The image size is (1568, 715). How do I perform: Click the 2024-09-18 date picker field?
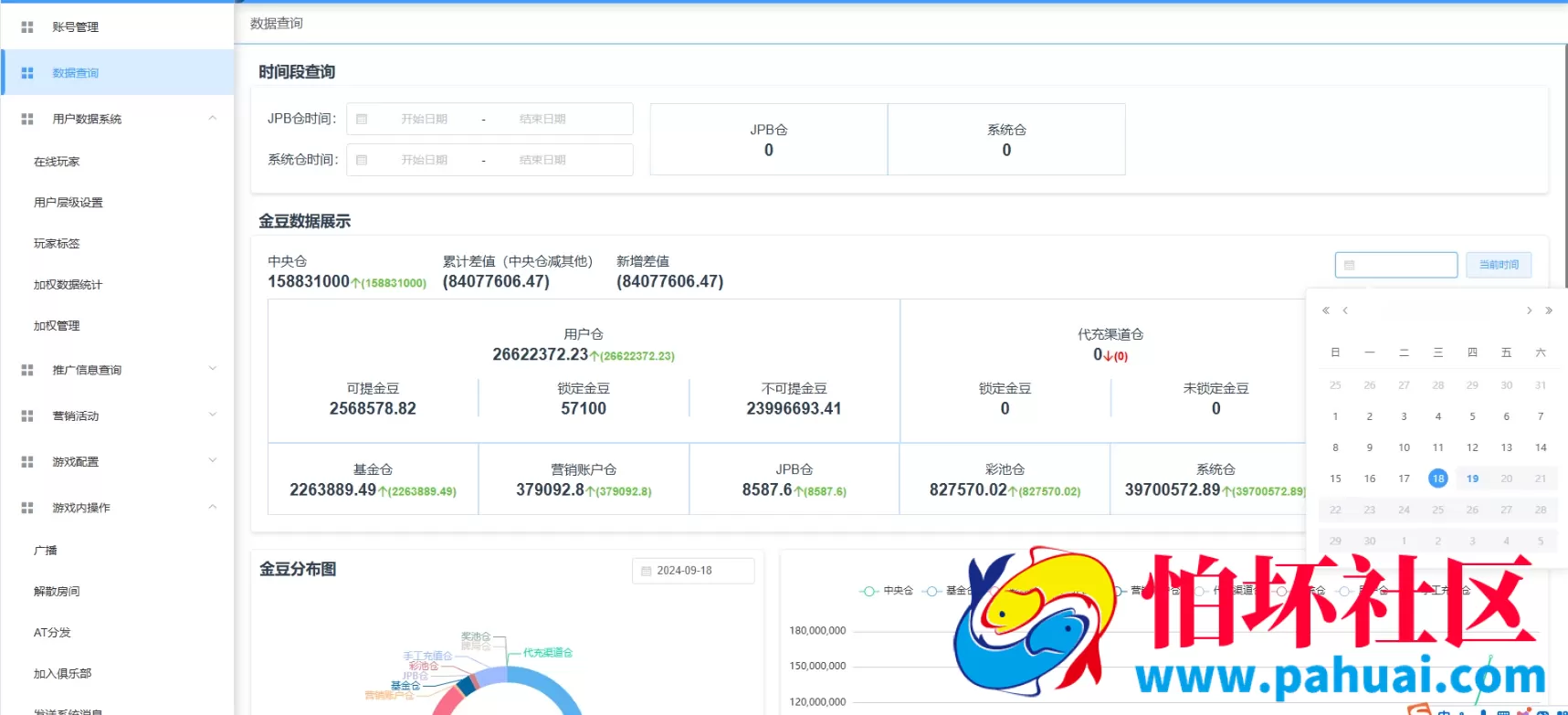(693, 571)
